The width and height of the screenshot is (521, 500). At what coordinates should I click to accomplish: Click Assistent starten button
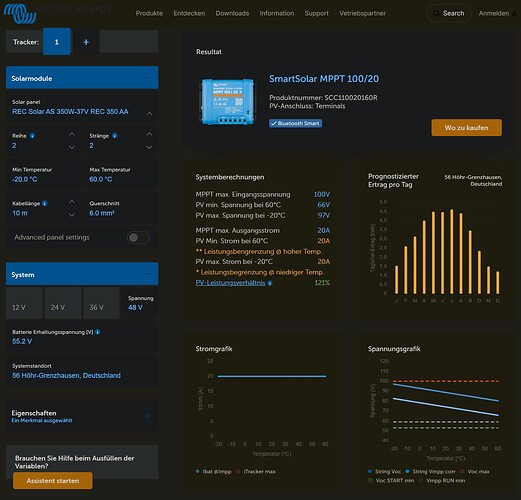tap(53, 481)
